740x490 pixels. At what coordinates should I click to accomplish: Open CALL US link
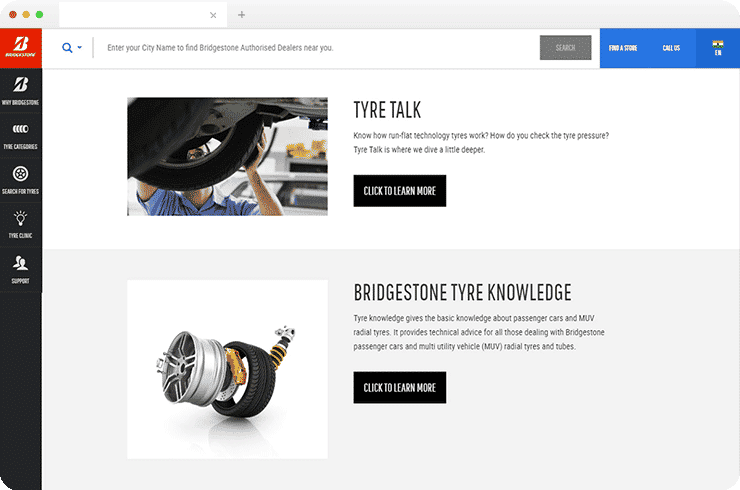coord(671,48)
